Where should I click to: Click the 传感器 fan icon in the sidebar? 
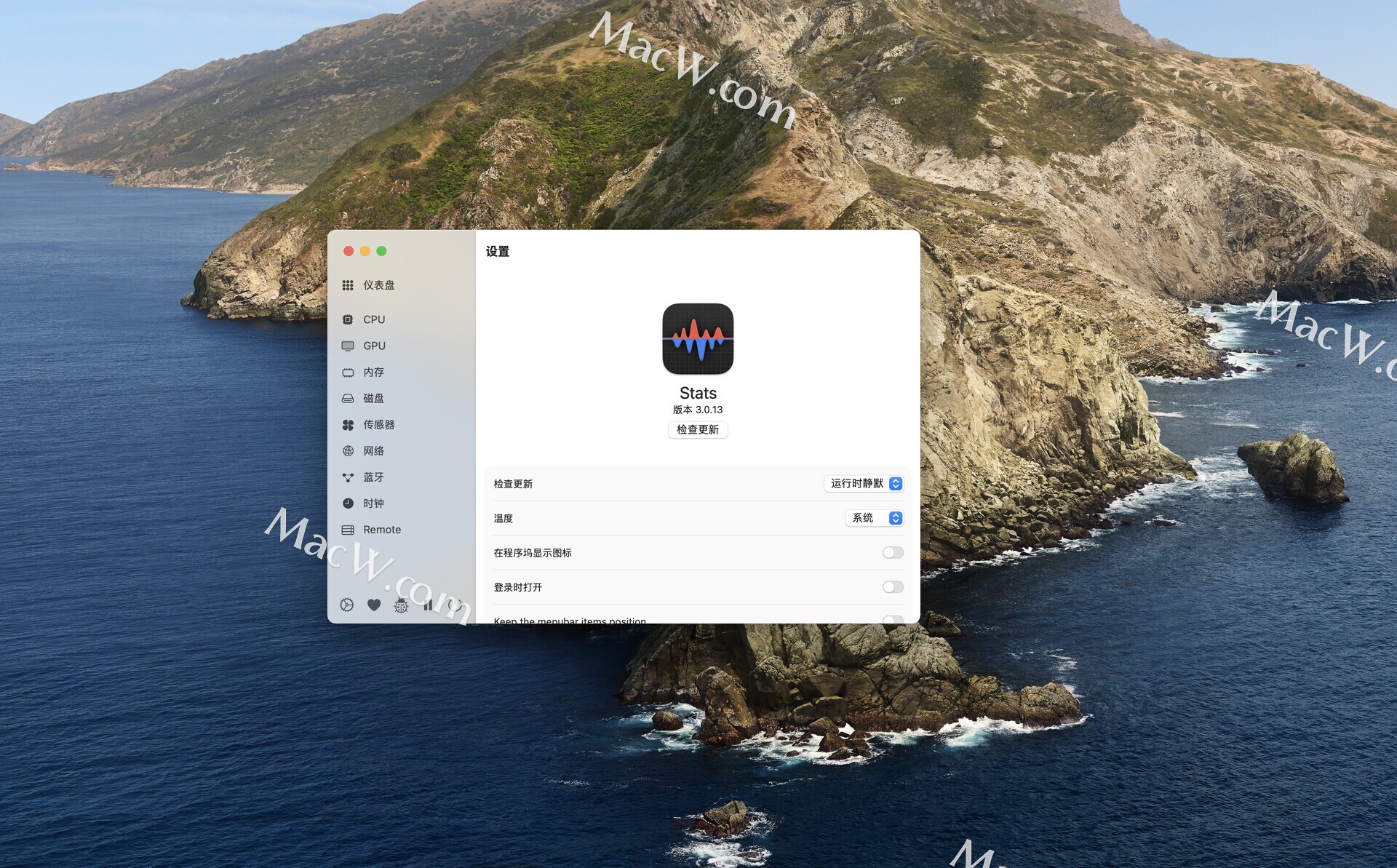click(x=348, y=425)
